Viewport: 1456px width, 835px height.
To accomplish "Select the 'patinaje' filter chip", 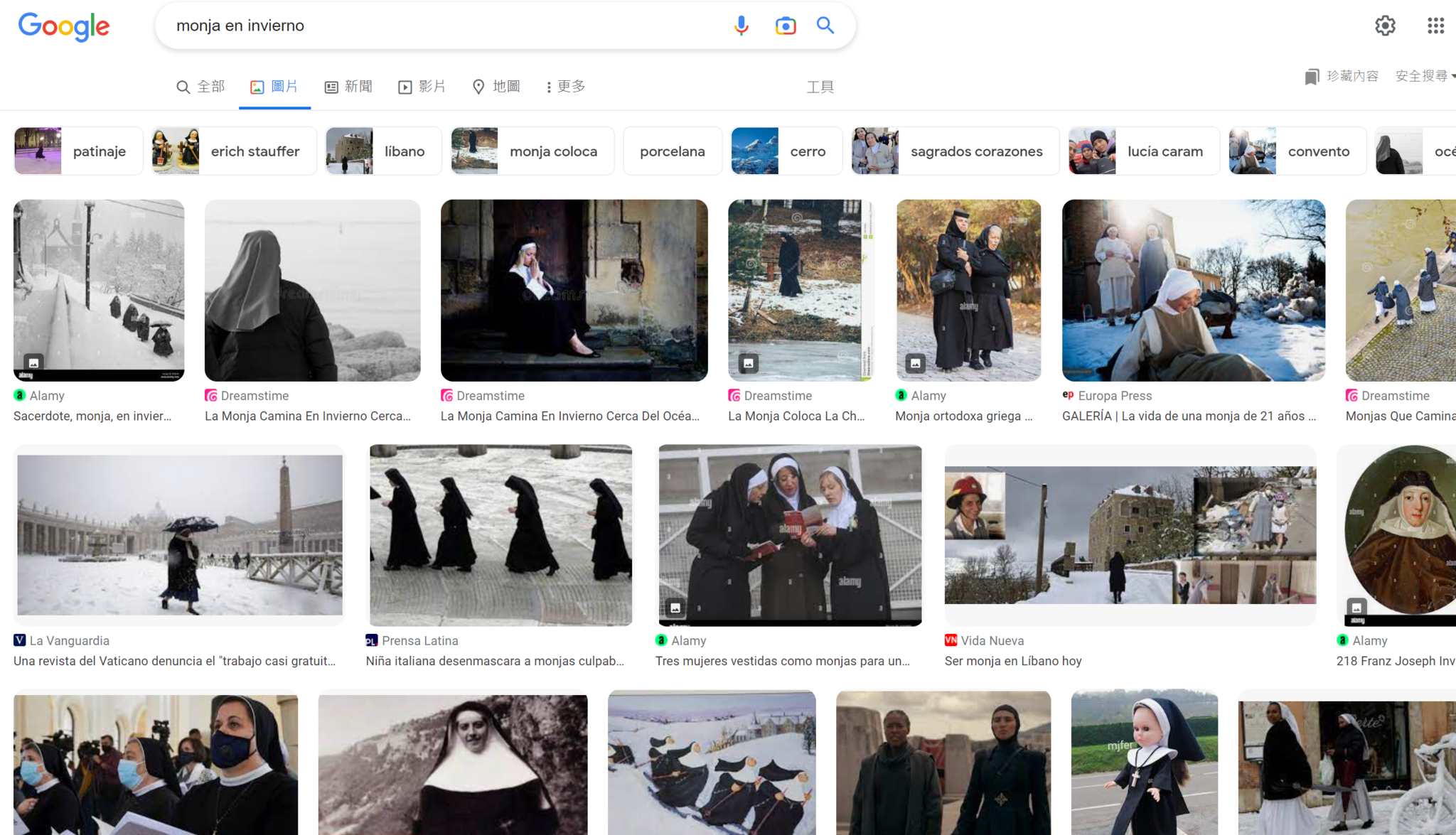I will pyautogui.click(x=78, y=151).
